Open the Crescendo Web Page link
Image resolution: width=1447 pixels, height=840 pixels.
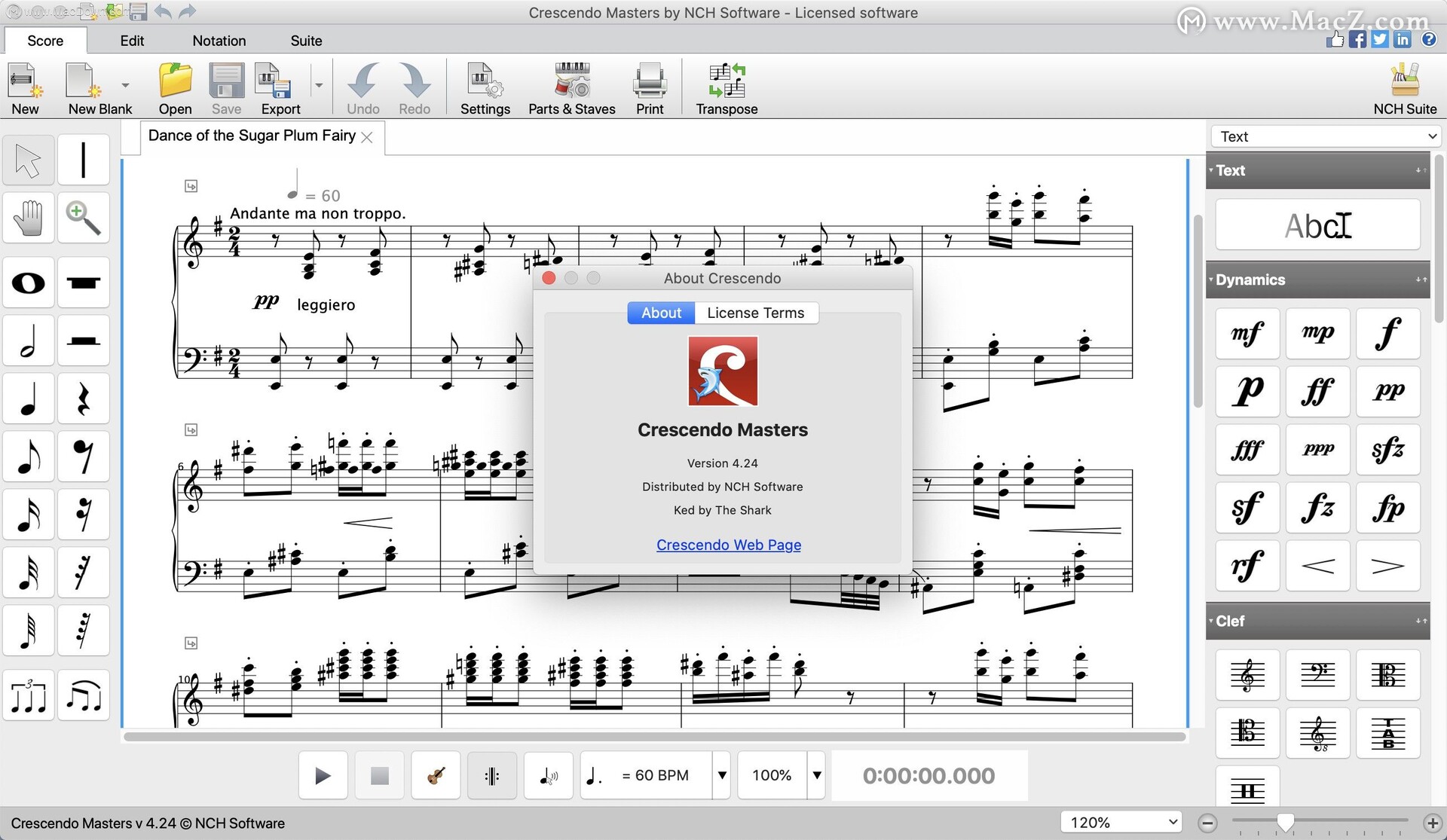coord(729,545)
